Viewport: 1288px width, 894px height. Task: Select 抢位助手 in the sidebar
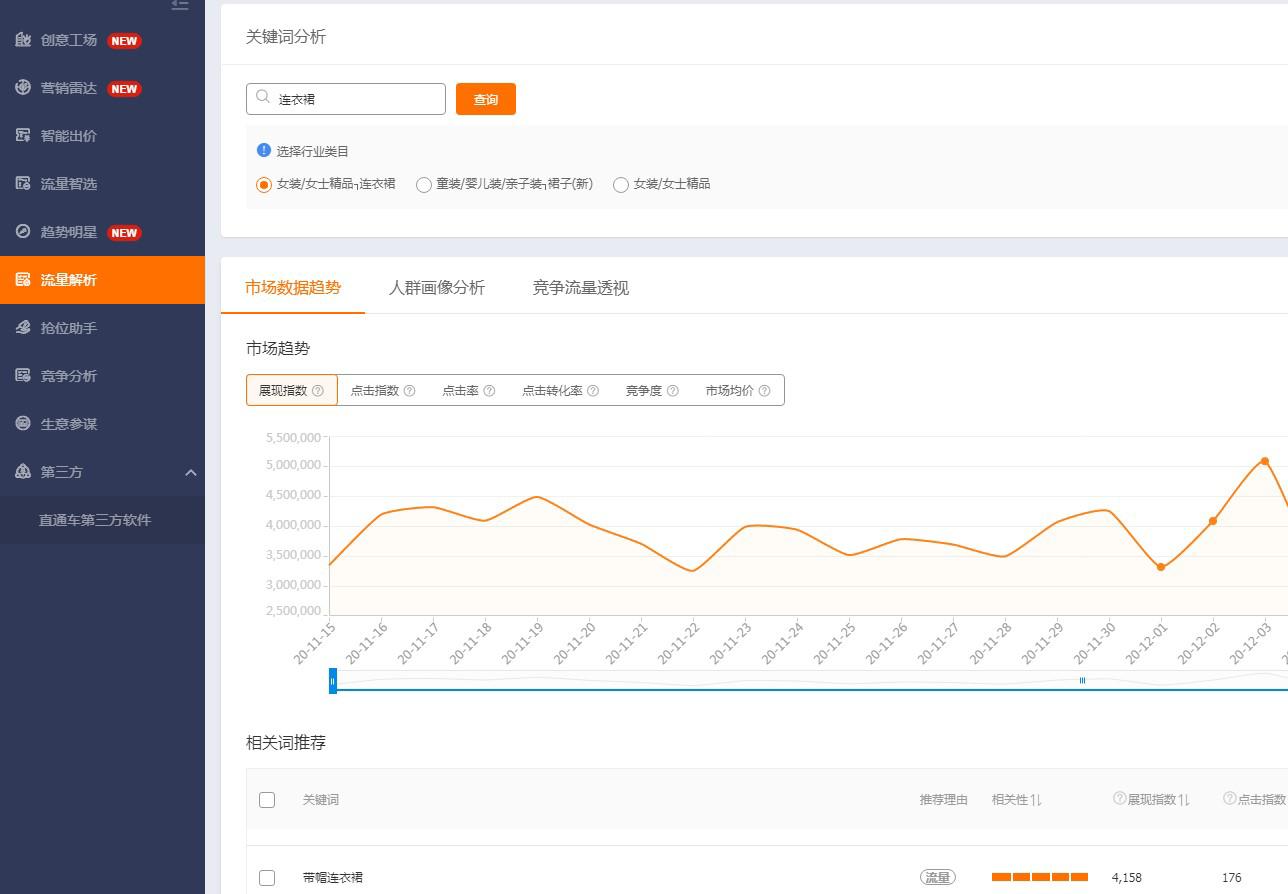point(70,327)
